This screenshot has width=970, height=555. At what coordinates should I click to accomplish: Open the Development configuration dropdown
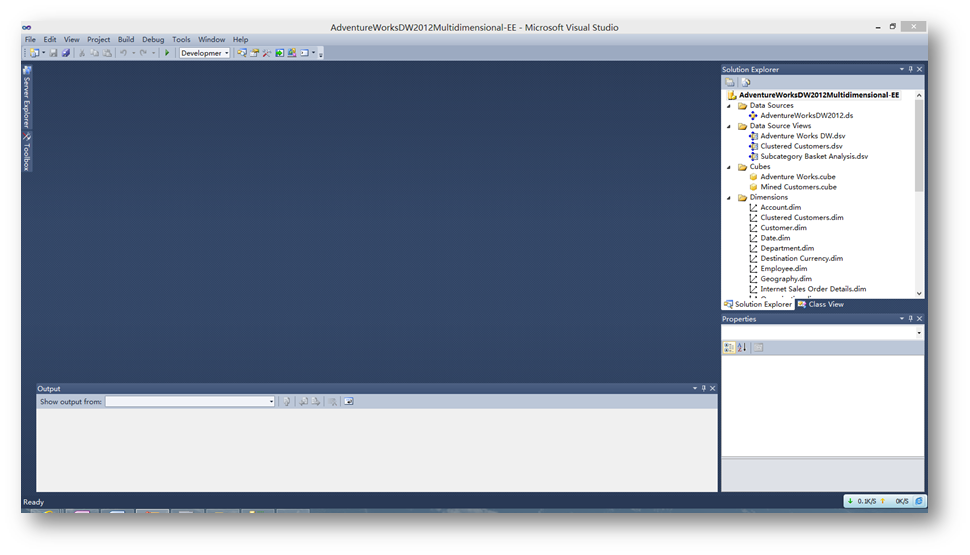coord(205,53)
